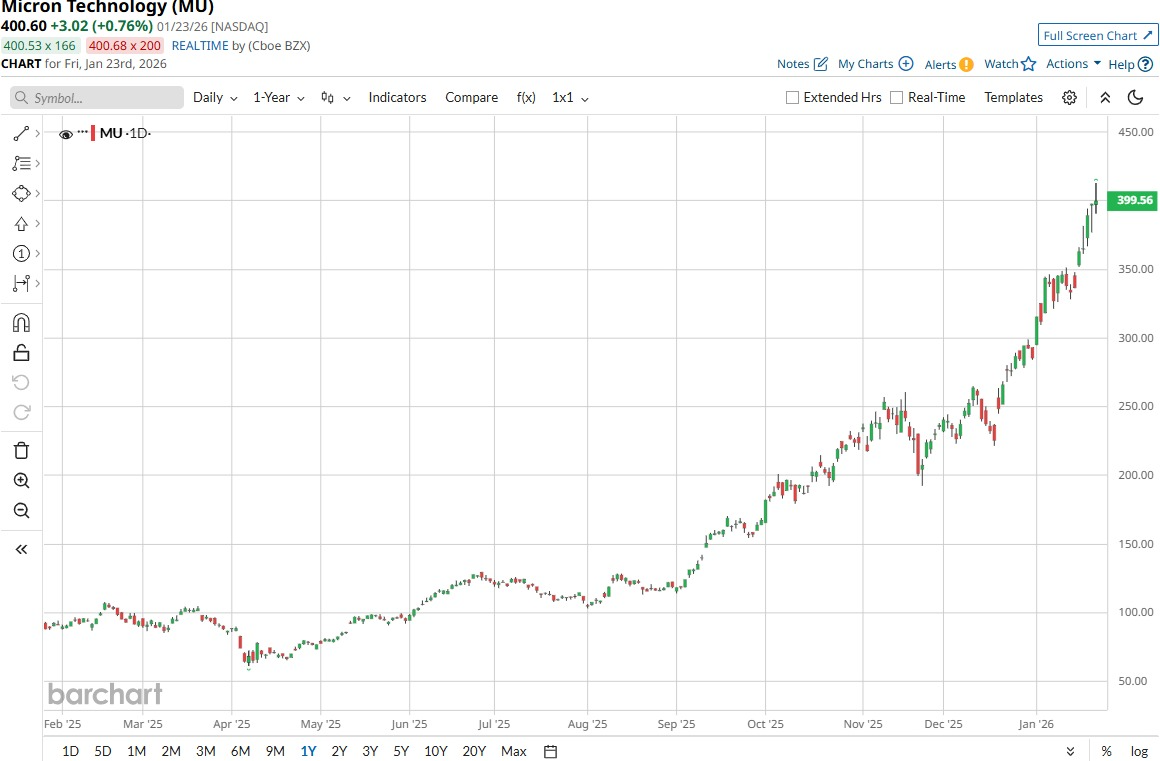1160x761 pixels.
Task: Pick the numbered label tool
Action: pyautogui.click(x=21, y=254)
